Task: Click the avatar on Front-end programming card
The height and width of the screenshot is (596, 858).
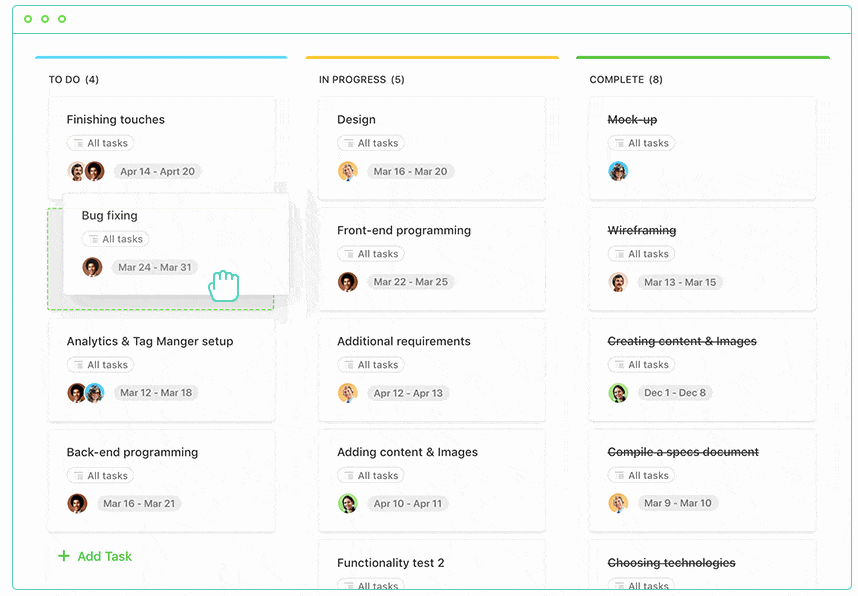Action: point(348,282)
